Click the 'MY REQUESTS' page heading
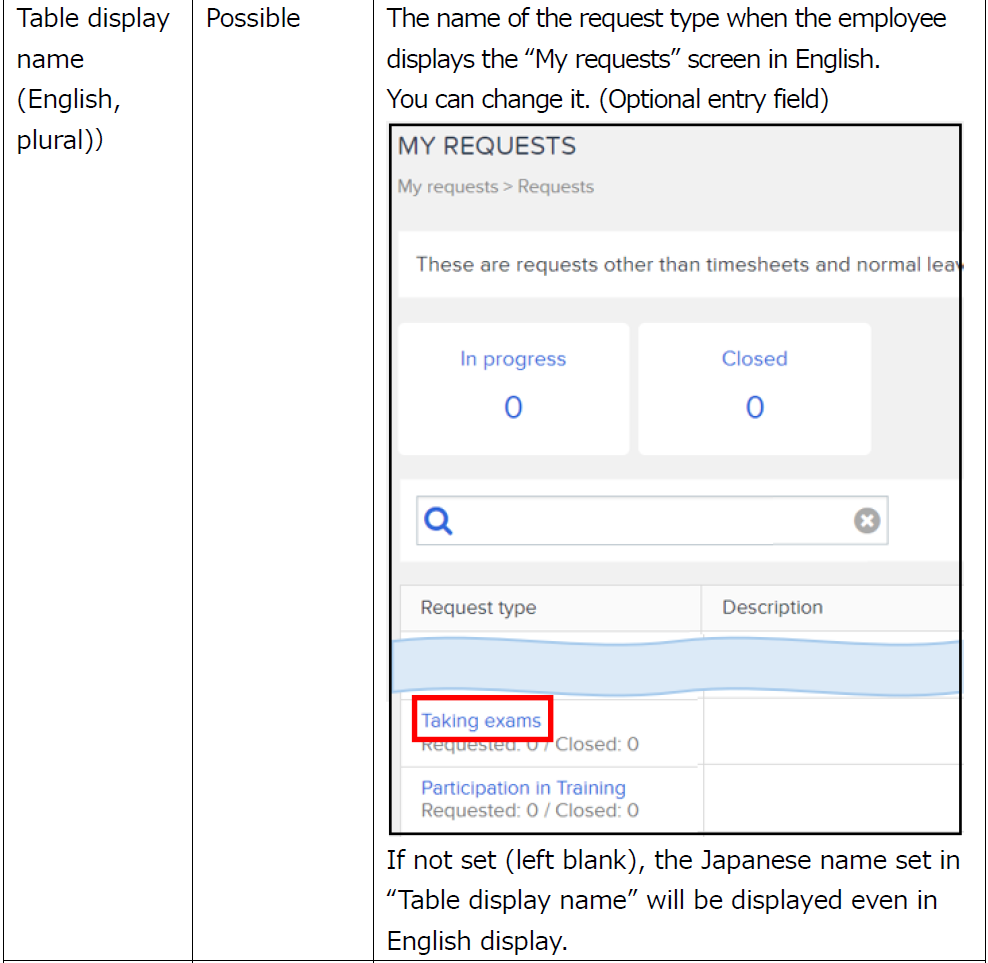Image resolution: width=988 pixels, height=963 pixels. pyautogui.click(x=488, y=145)
